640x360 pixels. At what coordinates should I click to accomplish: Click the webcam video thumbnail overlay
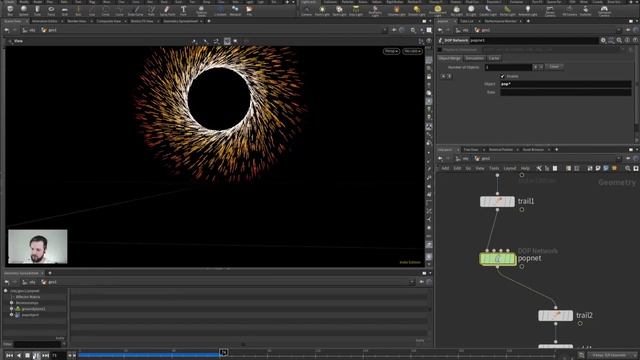click(38, 247)
